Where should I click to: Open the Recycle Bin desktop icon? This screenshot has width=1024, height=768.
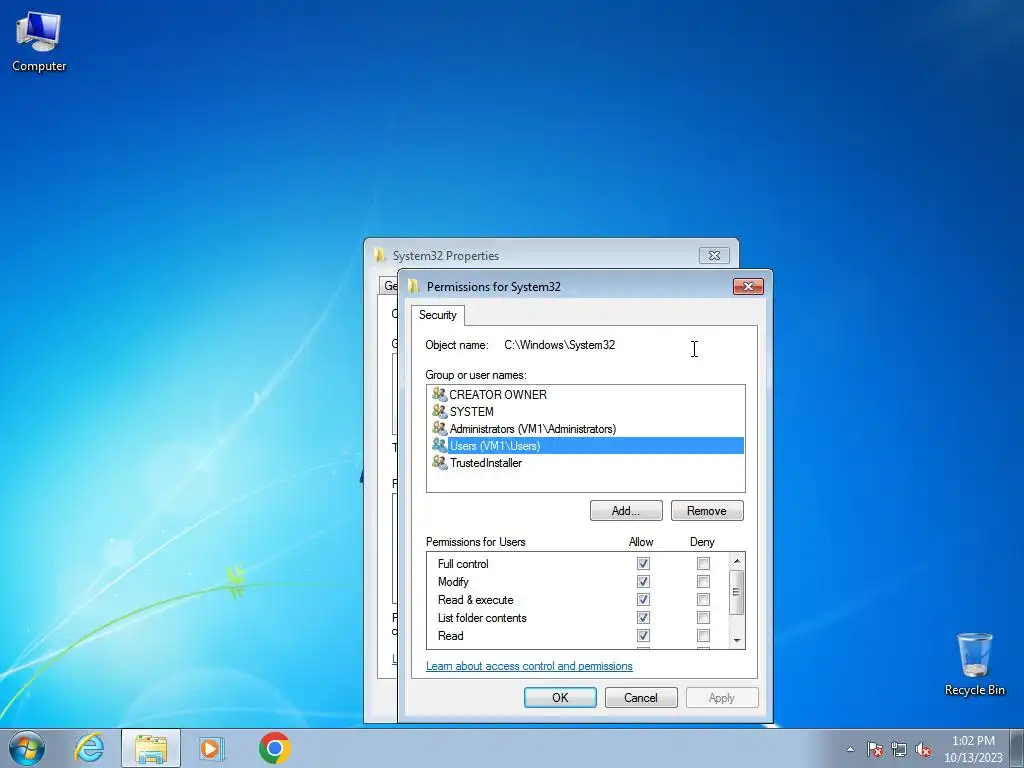coord(974,664)
